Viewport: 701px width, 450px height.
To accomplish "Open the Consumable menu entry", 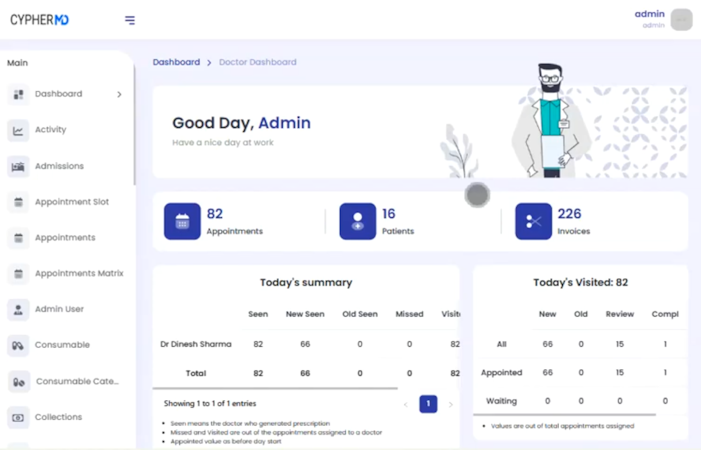I will [63, 345].
